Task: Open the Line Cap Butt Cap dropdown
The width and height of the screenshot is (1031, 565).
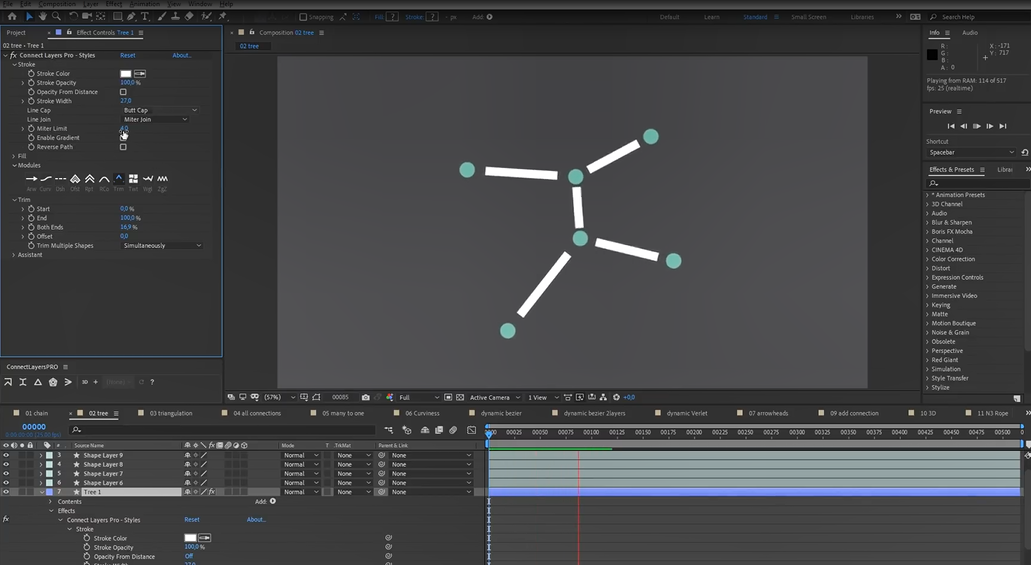Action: point(159,111)
